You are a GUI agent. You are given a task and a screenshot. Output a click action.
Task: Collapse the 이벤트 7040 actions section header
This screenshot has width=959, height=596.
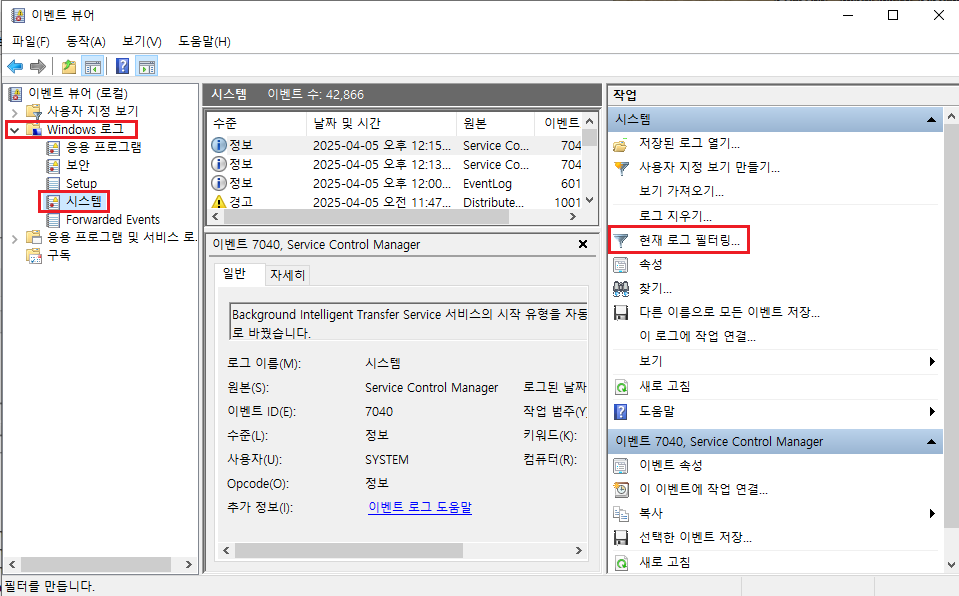[x=931, y=442]
